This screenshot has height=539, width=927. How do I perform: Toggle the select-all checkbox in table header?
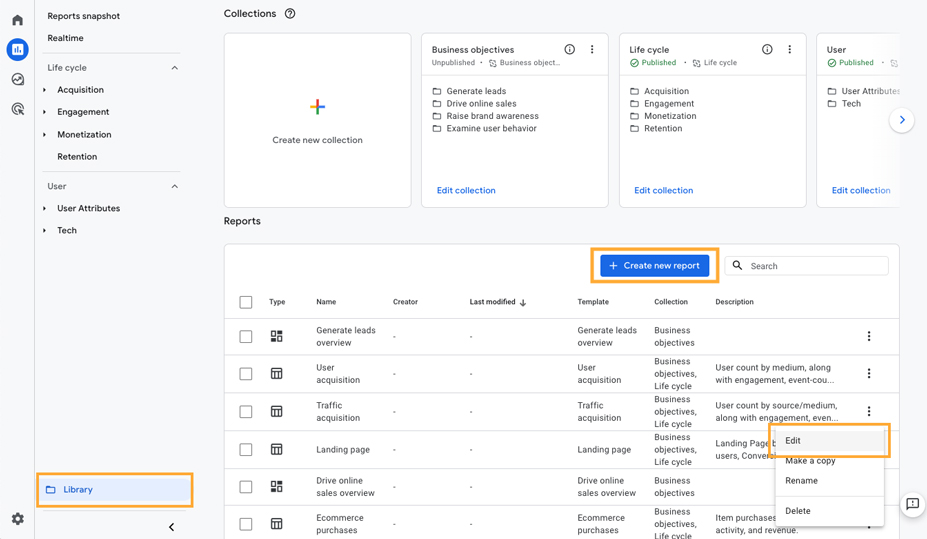pos(246,302)
